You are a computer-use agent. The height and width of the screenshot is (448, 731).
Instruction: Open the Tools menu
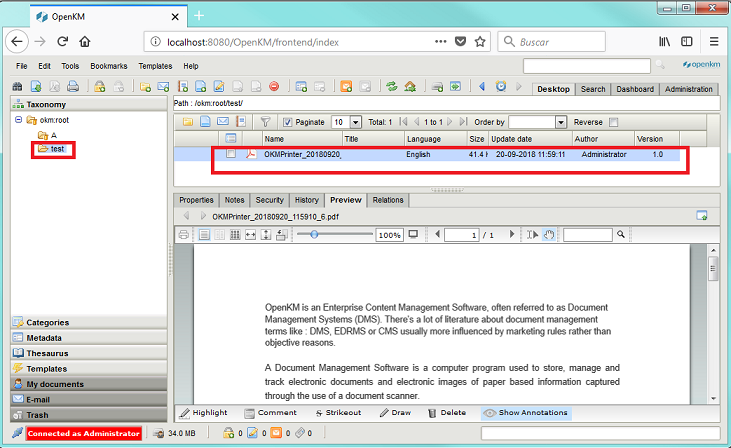pyautogui.click(x=70, y=66)
